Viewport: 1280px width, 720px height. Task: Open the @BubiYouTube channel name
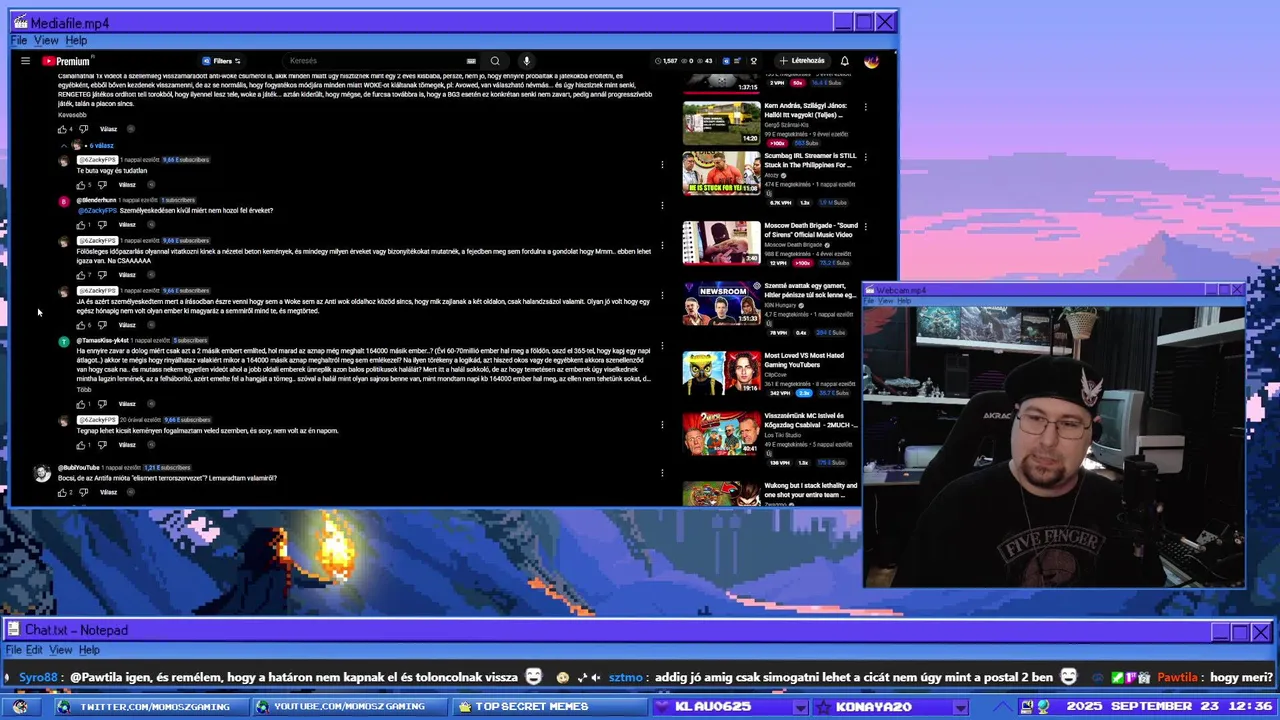(79, 467)
